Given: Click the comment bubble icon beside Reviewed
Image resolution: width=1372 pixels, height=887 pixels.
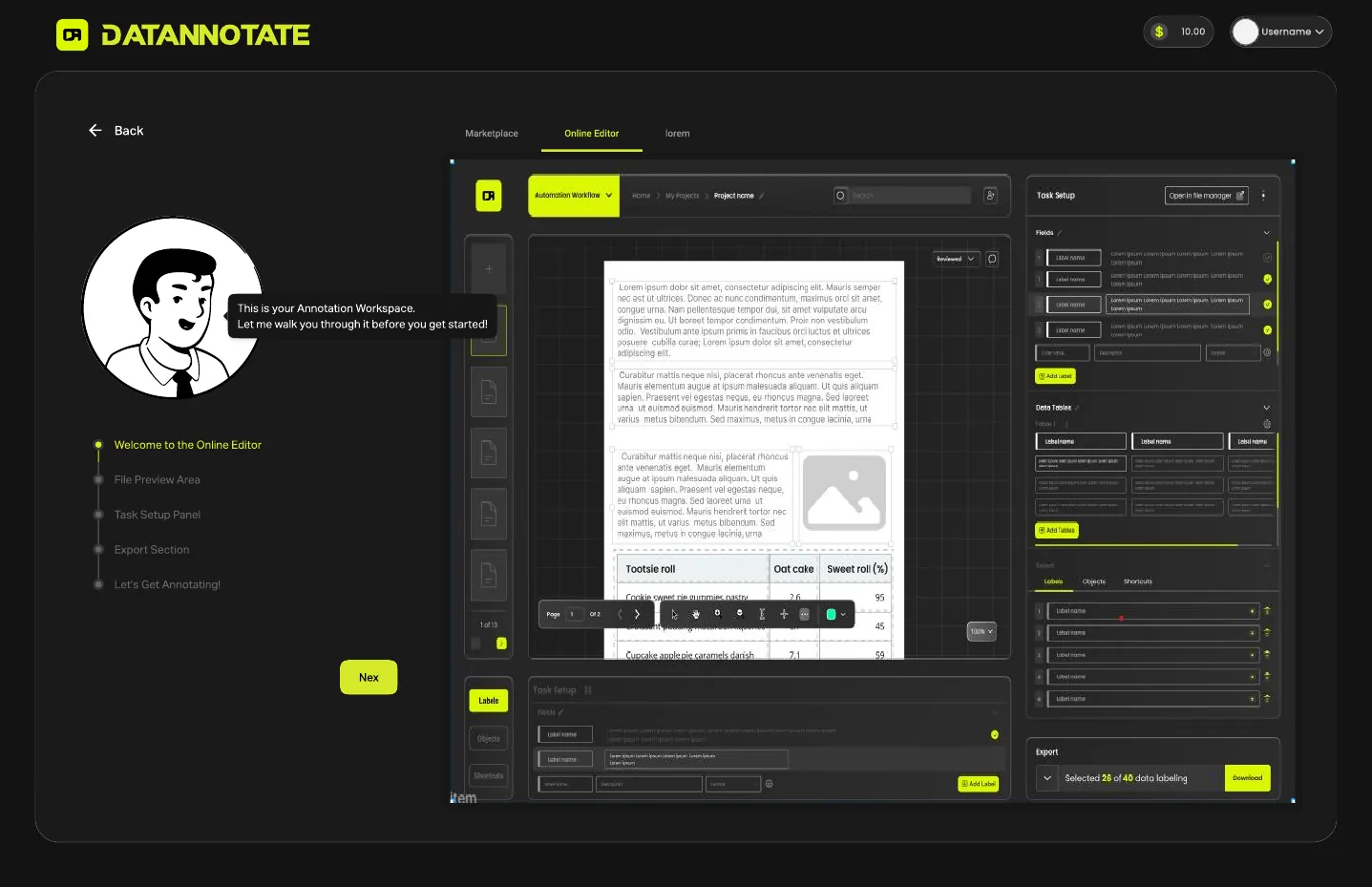Looking at the screenshot, I should click(x=992, y=259).
